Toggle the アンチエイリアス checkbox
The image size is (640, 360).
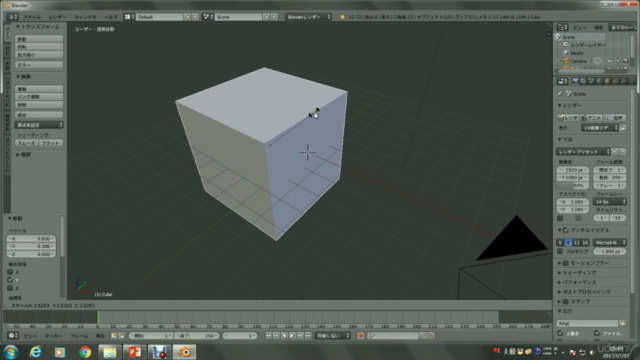[566, 230]
